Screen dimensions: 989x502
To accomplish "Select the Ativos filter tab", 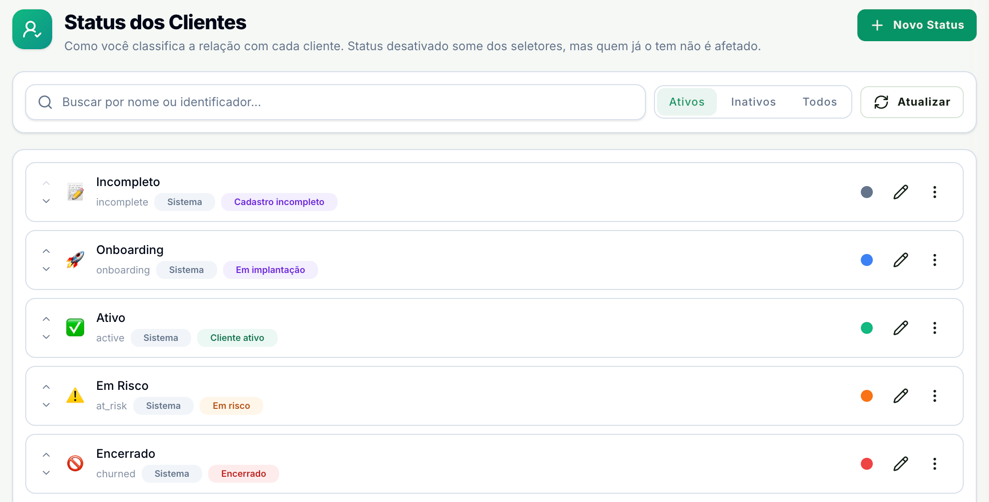I will coord(687,102).
